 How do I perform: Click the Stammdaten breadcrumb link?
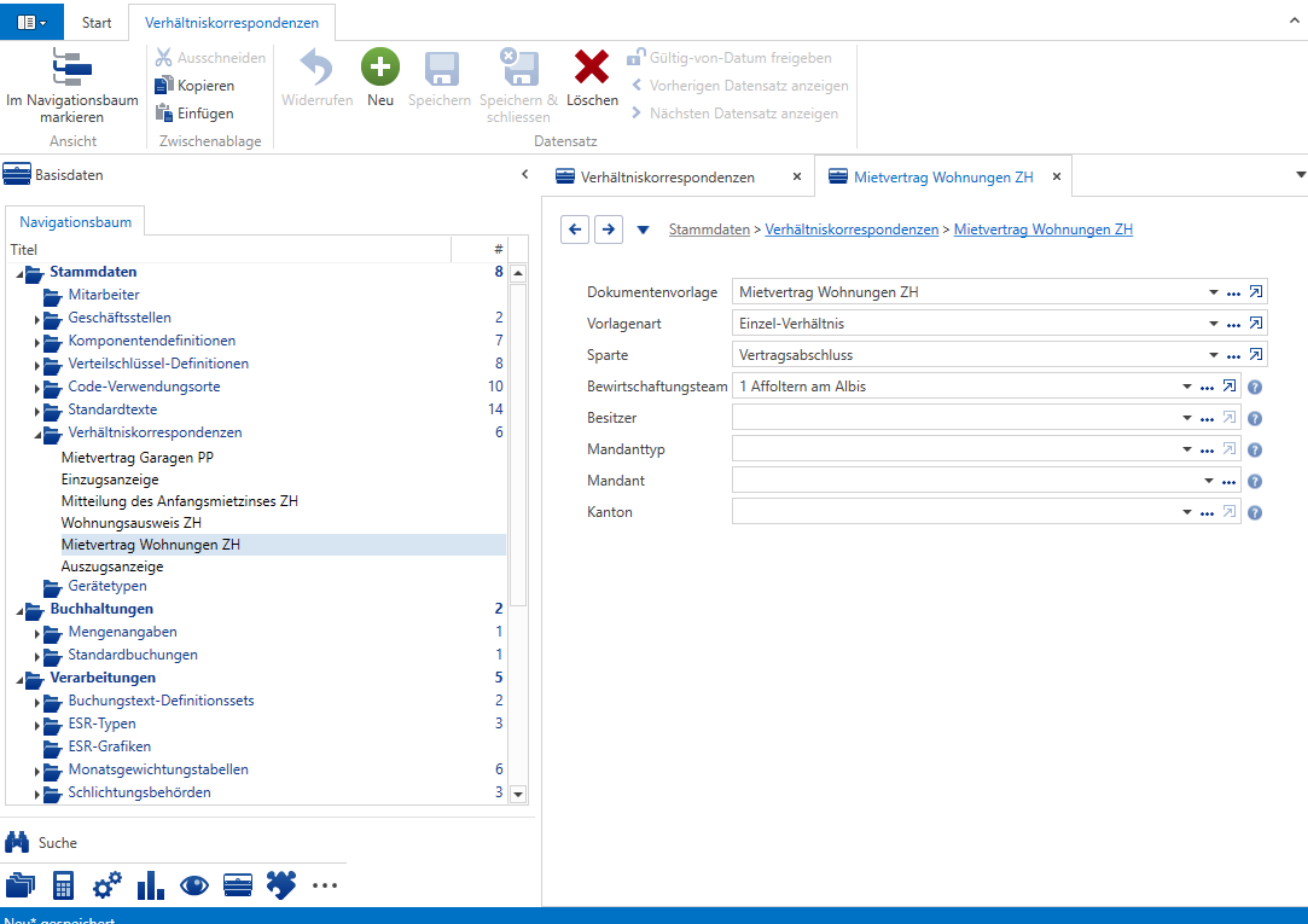[709, 229]
